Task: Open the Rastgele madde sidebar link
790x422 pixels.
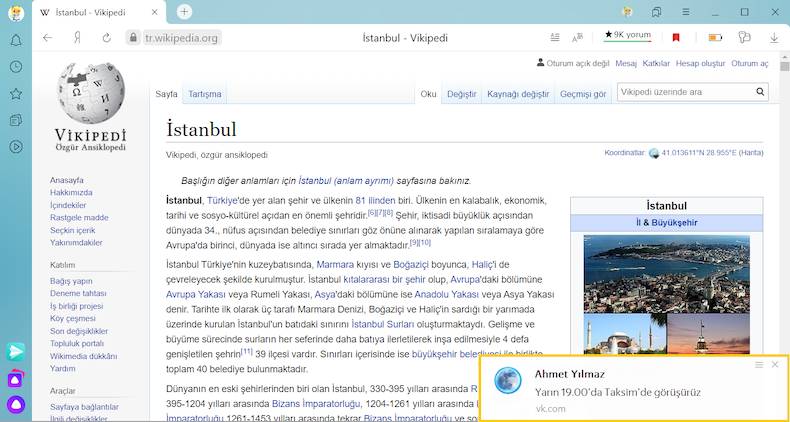Action: pos(79,217)
